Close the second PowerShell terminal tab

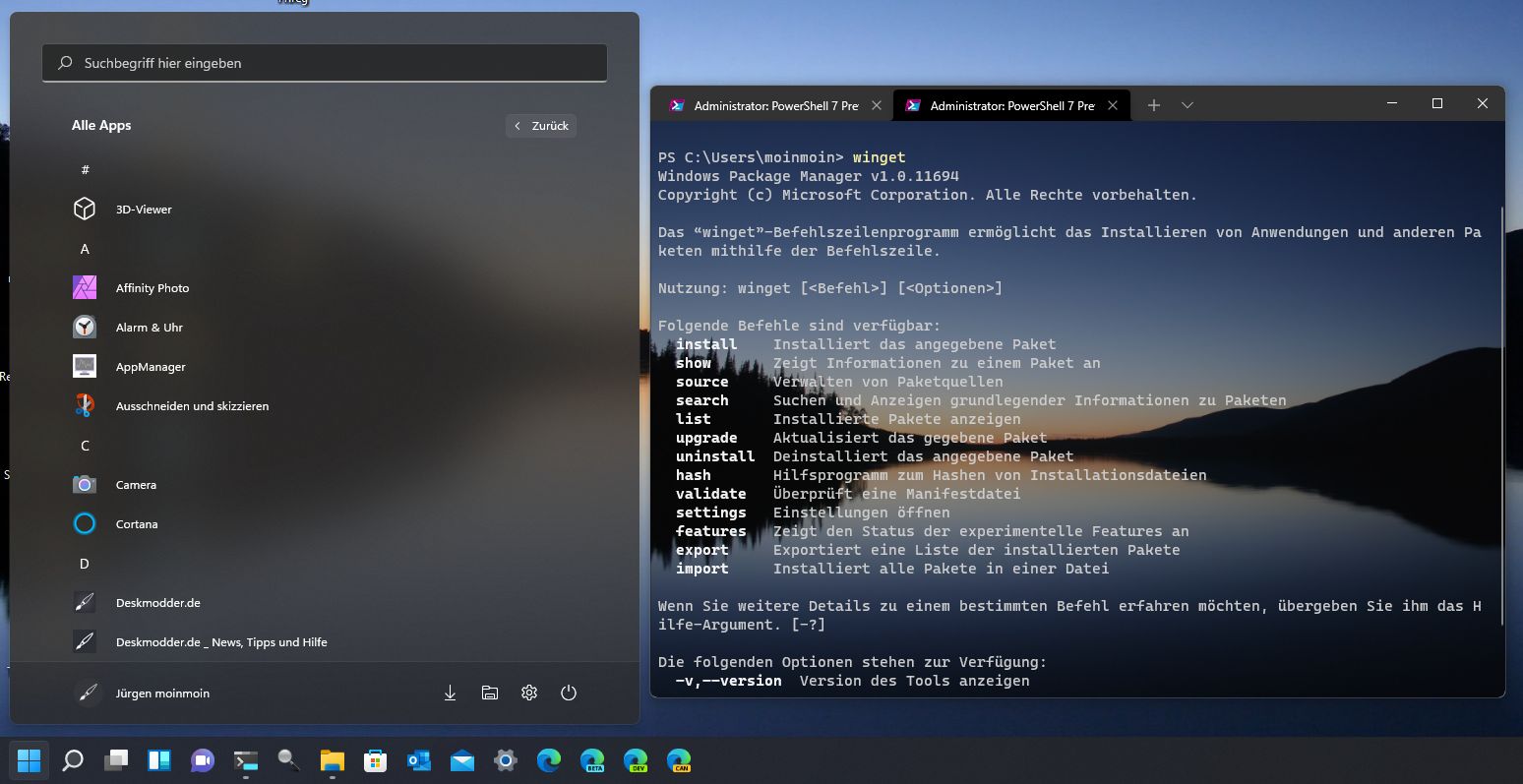pos(1114,105)
